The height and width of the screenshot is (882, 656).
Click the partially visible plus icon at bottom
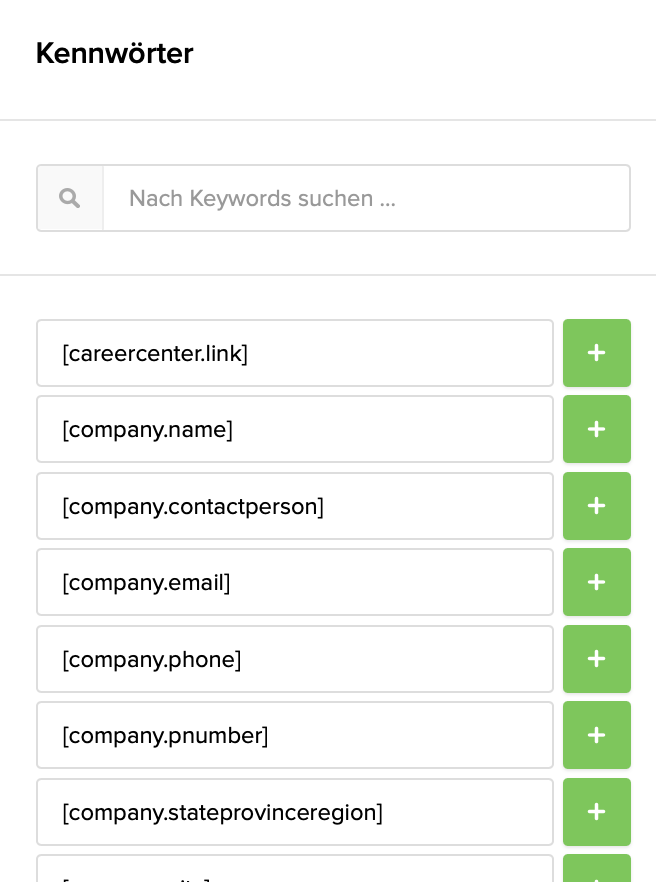(597, 874)
